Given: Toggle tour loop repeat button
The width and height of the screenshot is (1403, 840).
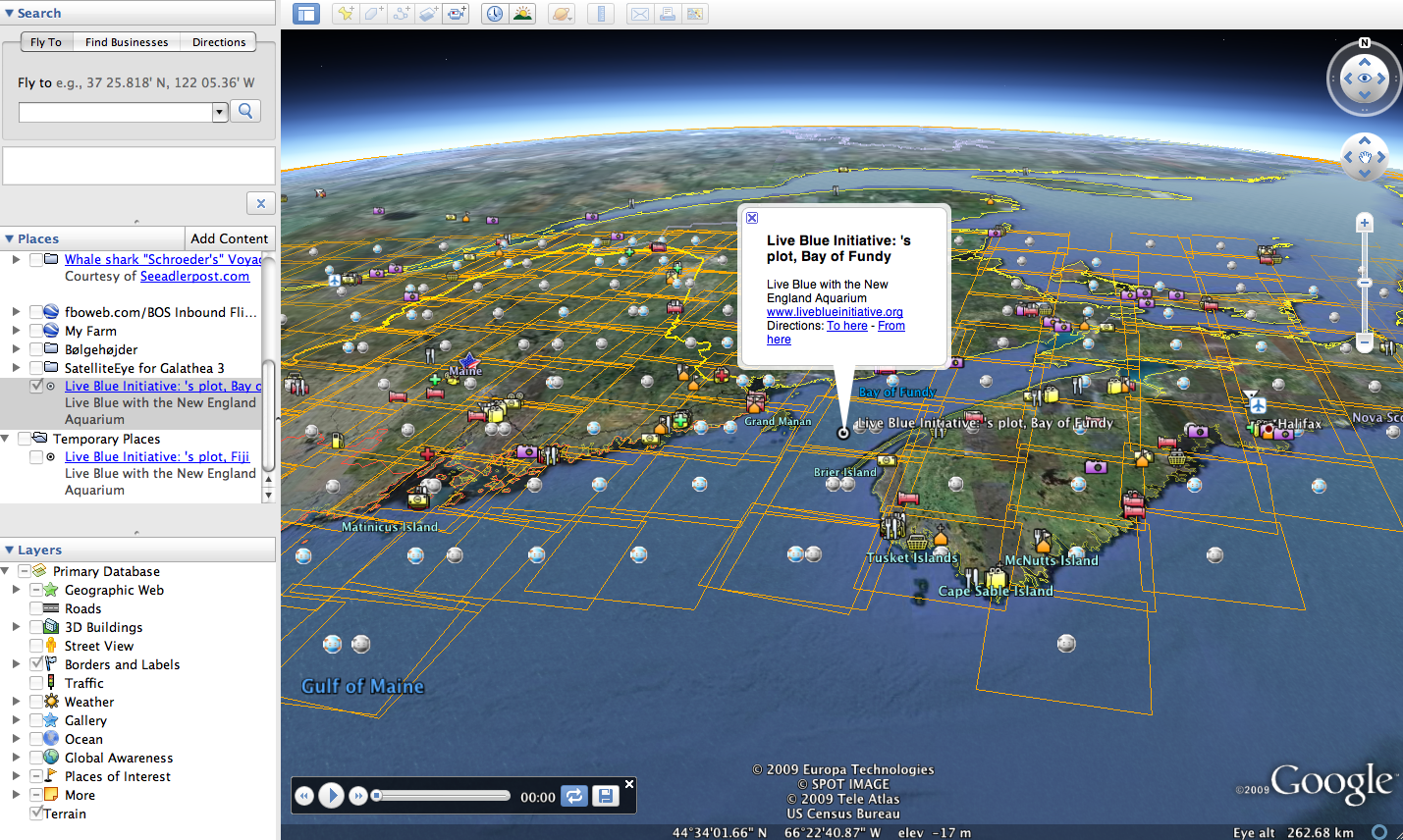Looking at the screenshot, I should tap(574, 796).
